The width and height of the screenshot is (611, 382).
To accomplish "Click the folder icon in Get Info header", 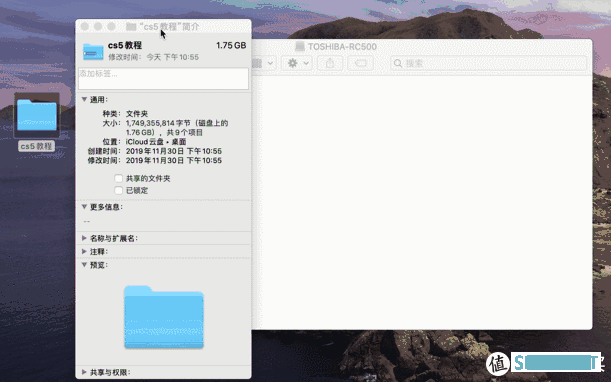I will [93, 51].
